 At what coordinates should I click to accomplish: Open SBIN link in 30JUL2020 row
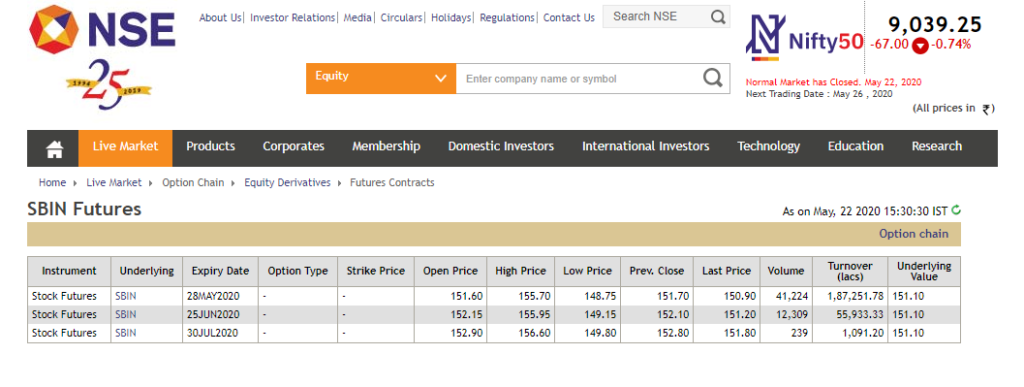[126, 333]
